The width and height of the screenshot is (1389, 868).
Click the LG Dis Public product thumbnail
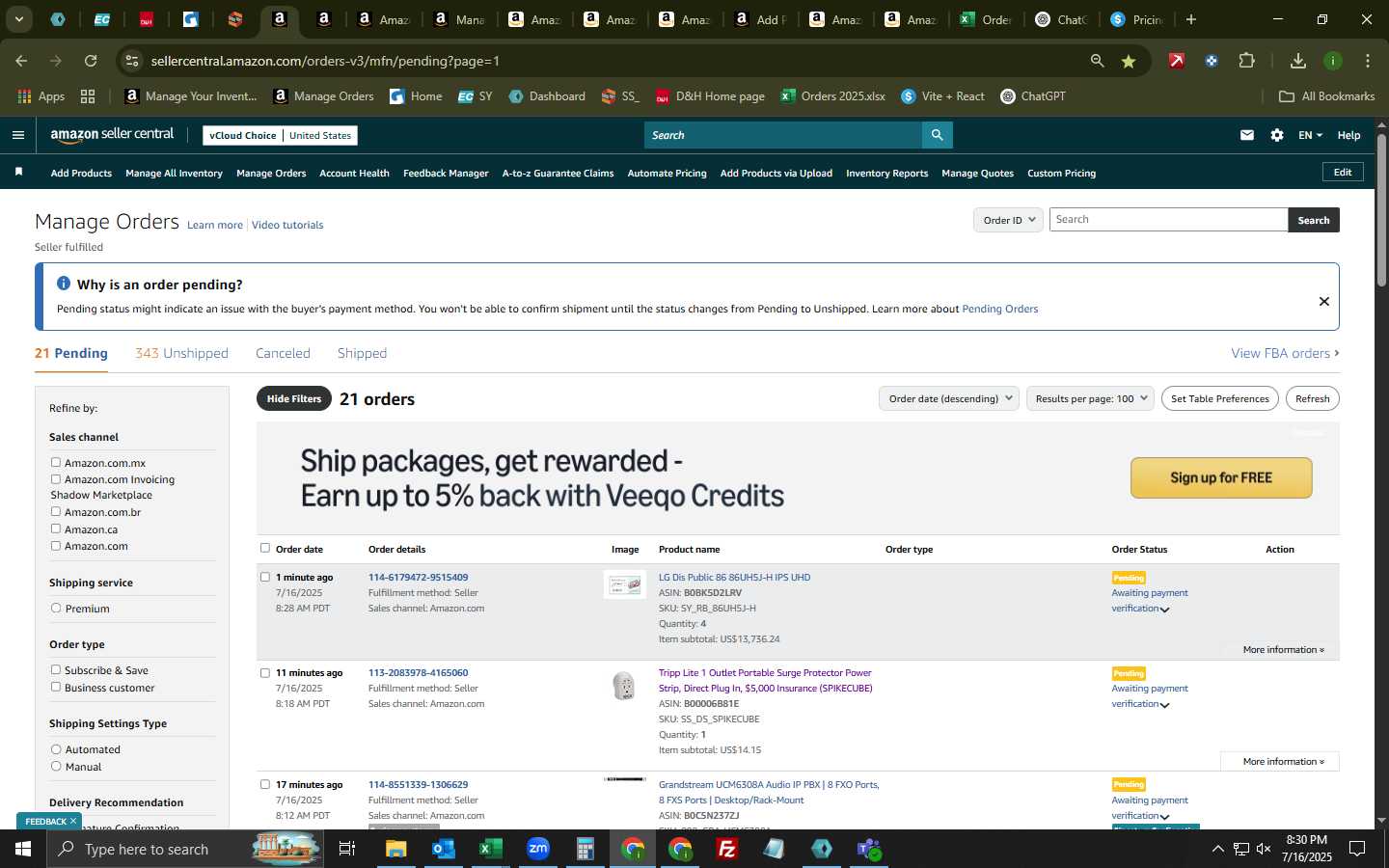[x=625, y=584]
